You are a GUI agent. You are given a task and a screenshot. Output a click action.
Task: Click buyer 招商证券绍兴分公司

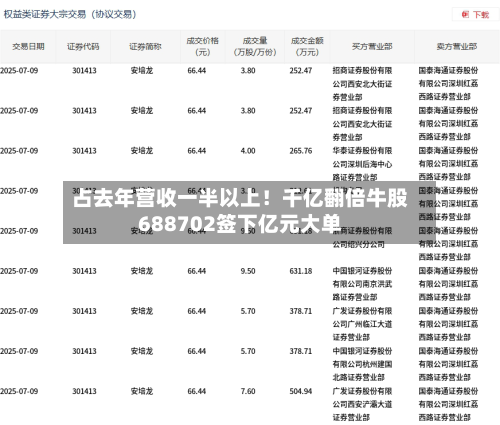pos(362,237)
